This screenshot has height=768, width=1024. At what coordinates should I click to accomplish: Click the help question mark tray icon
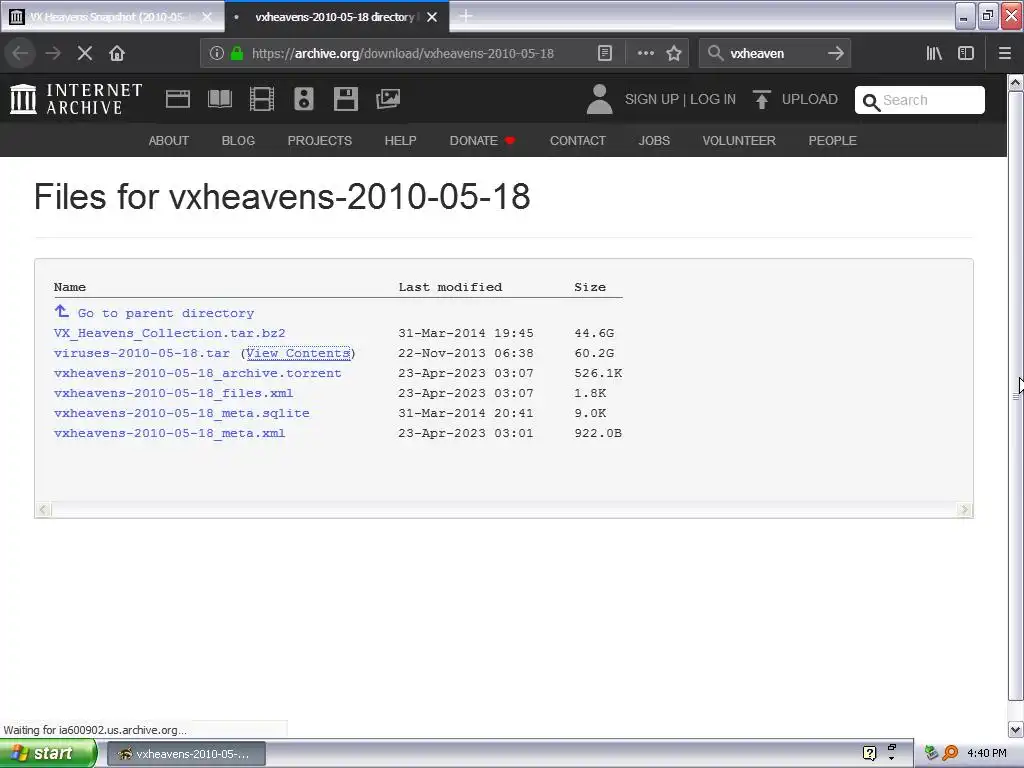point(869,754)
